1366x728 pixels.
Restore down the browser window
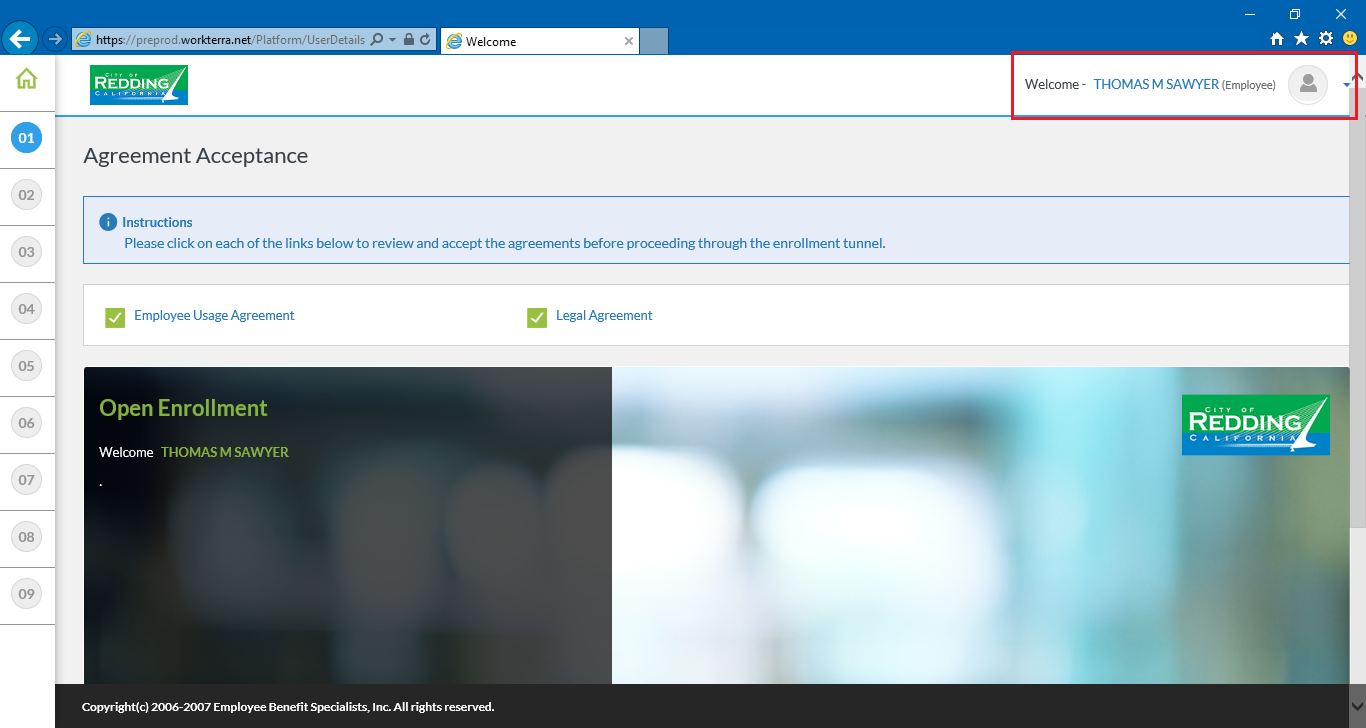1295,13
